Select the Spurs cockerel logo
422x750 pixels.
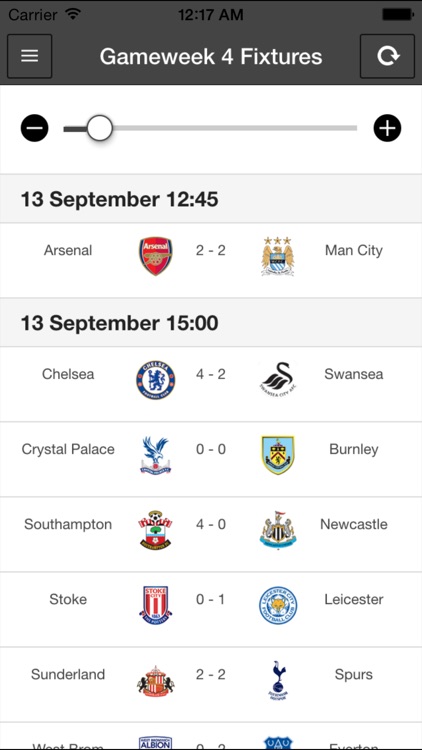point(278,680)
